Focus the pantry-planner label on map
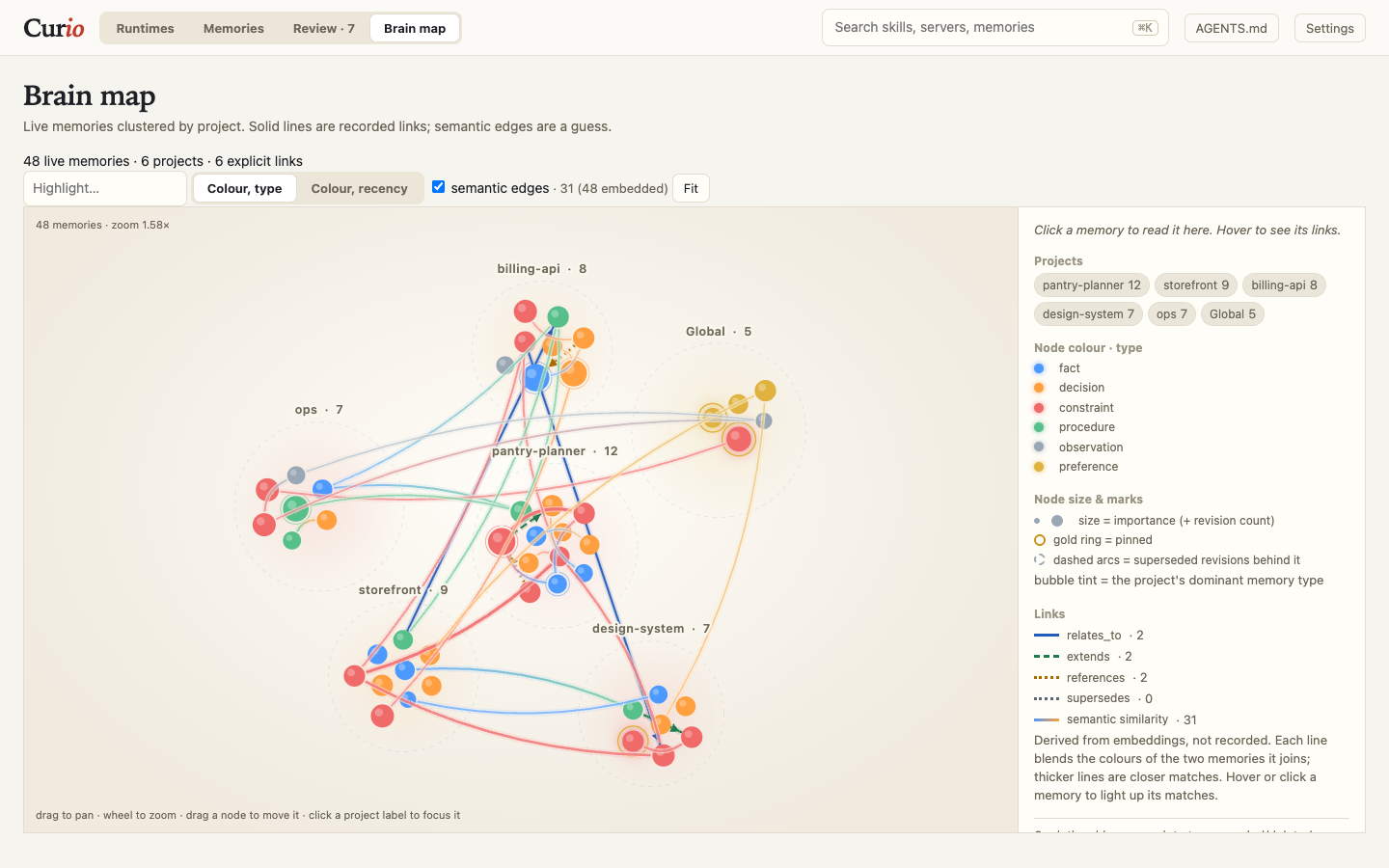1389x868 pixels. tap(555, 451)
